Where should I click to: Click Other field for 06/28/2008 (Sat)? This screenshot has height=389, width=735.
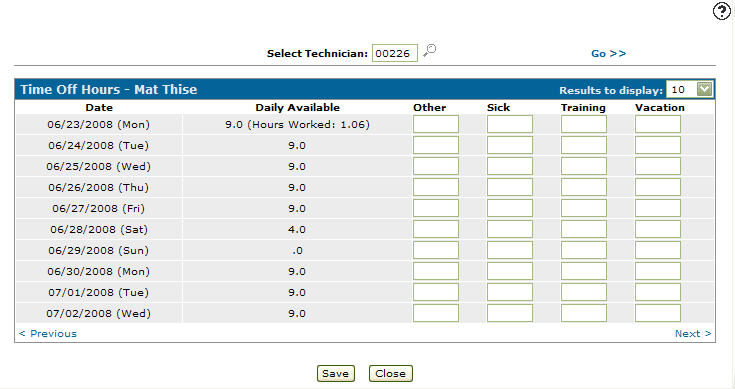(436, 230)
